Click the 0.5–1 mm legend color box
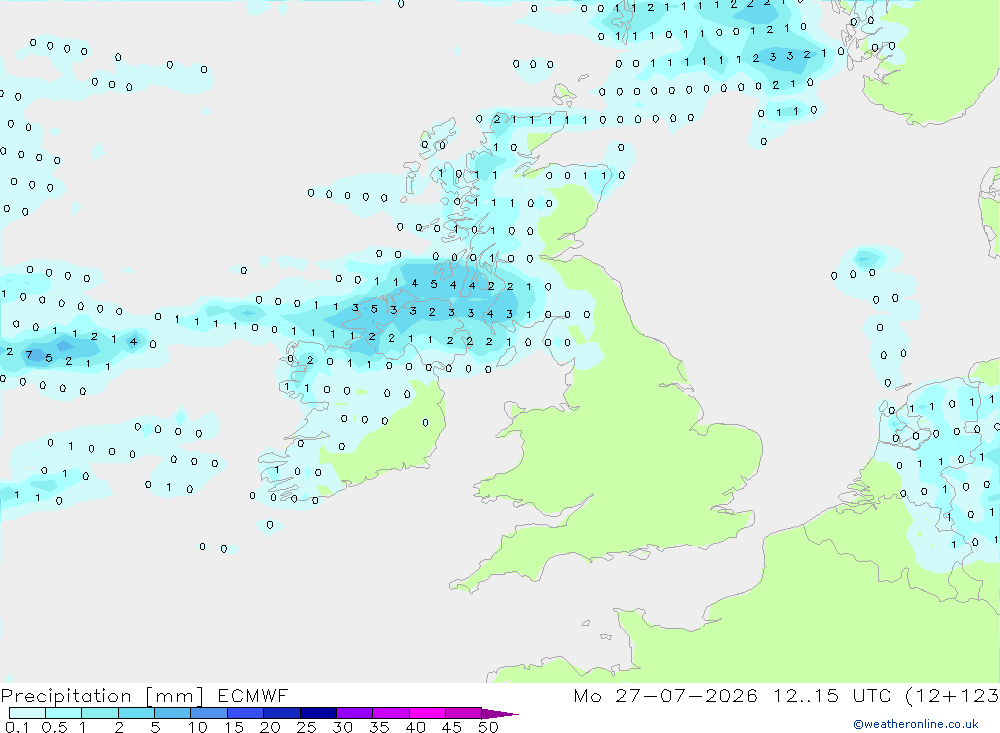 tap(64, 713)
